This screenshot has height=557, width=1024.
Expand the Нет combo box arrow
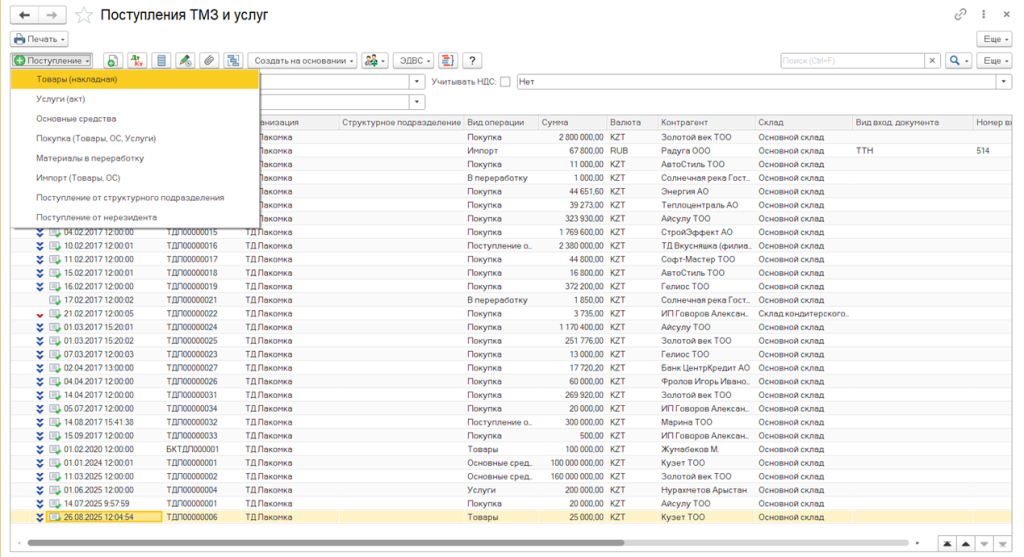(1005, 82)
